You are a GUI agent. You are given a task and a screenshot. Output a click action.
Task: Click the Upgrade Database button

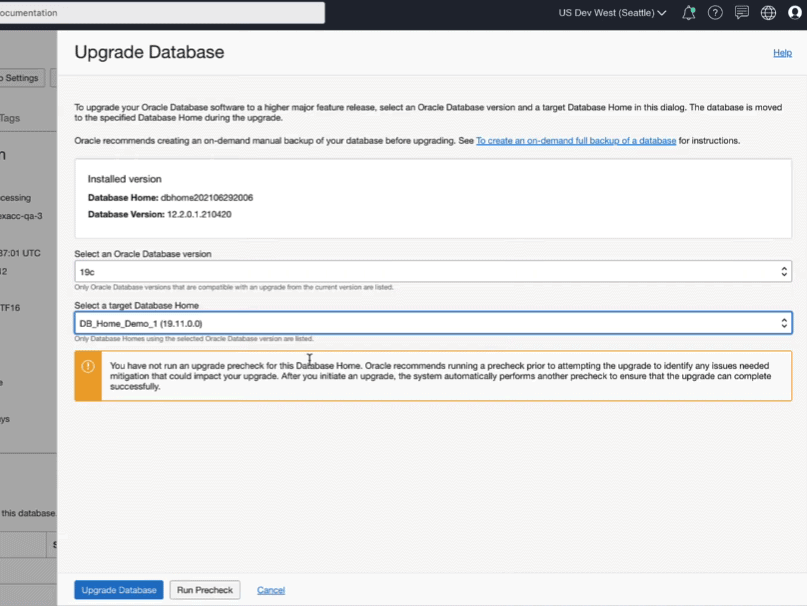point(118,589)
